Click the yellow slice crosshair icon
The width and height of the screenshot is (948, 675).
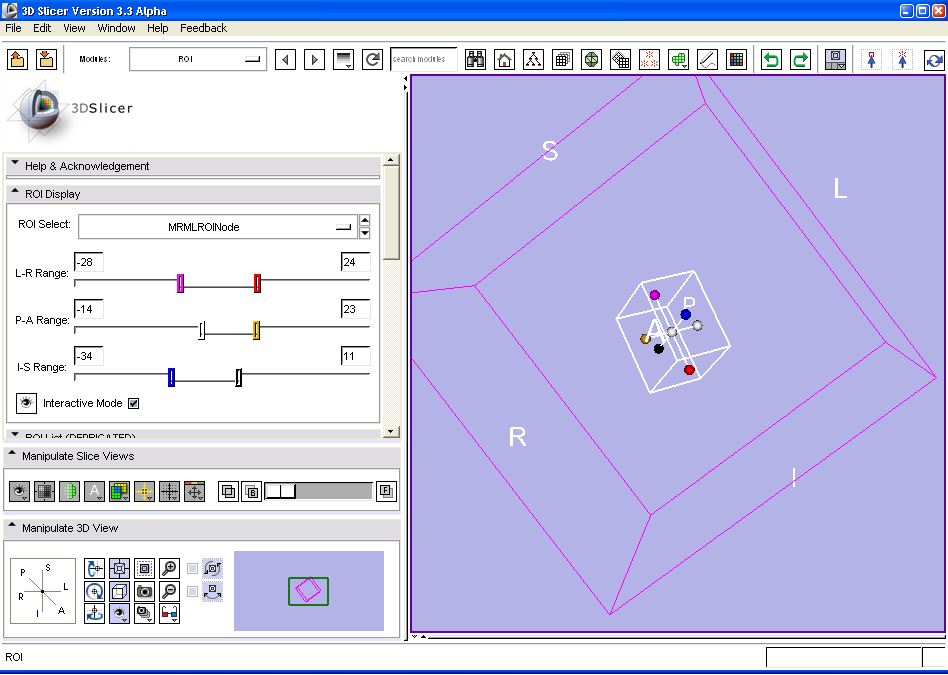(x=144, y=491)
